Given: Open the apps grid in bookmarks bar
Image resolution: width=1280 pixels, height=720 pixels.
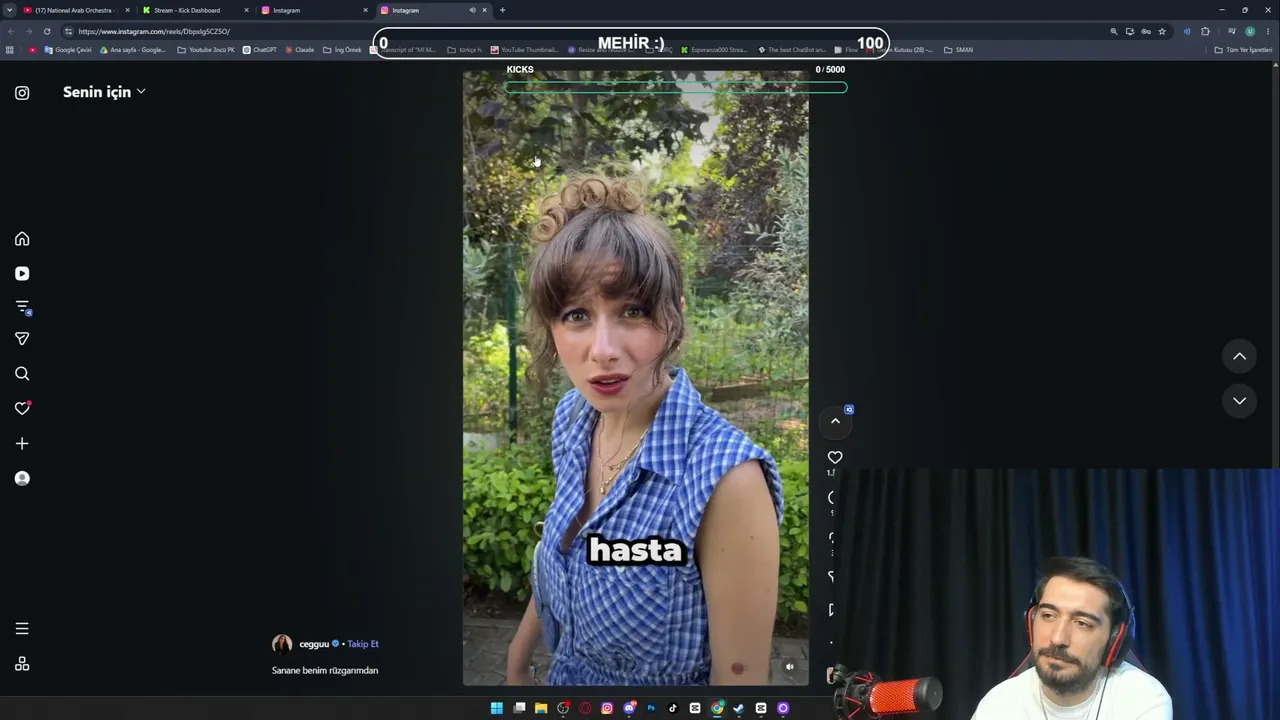Looking at the screenshot, I should click(x=10, y=49).
